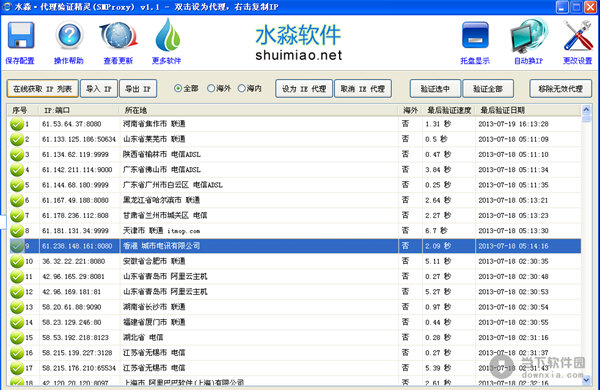
Task: Click green check icon of row 13
Action: click(x=16, y=307)
